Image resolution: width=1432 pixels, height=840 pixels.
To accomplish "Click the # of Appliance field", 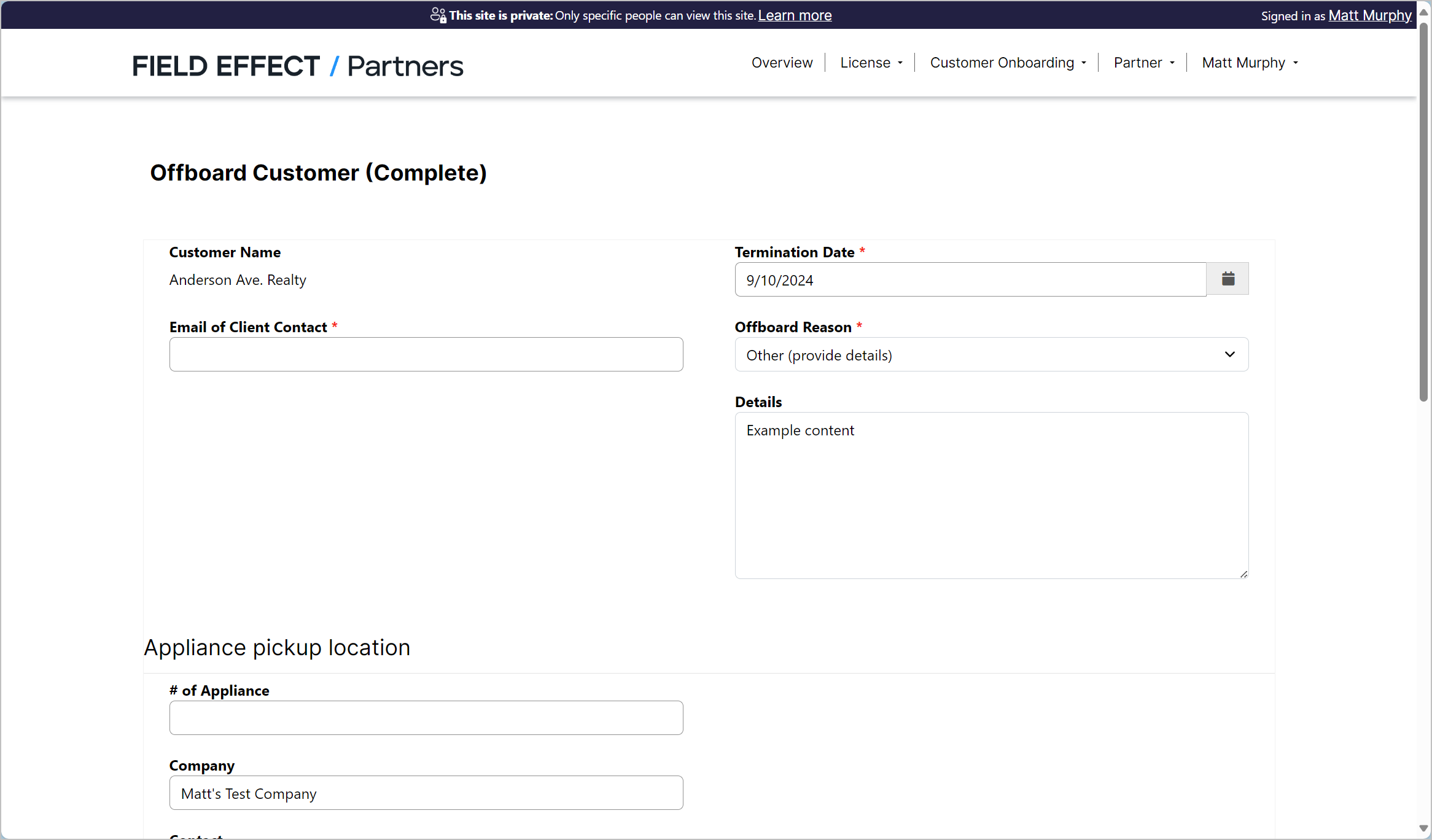I will pos(426,718).
